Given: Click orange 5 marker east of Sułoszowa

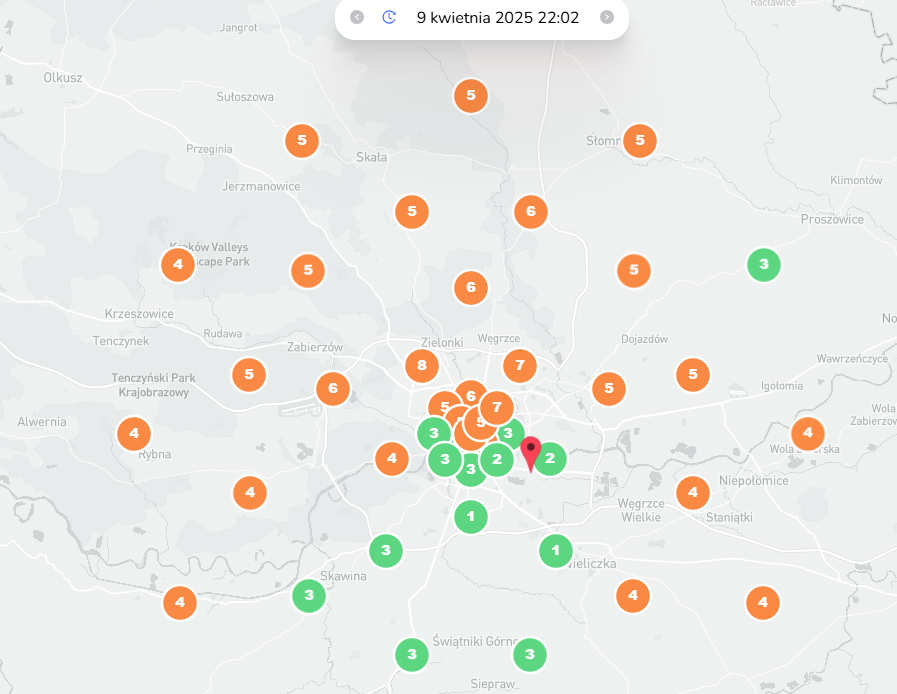Looking at the screenshot, I should (301, 141).
